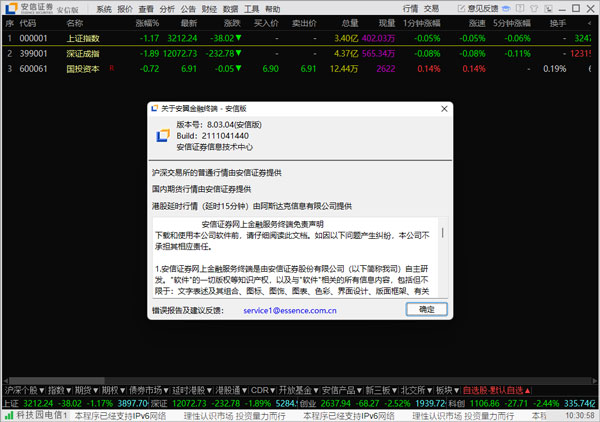Open the 财经 menu

209,9
